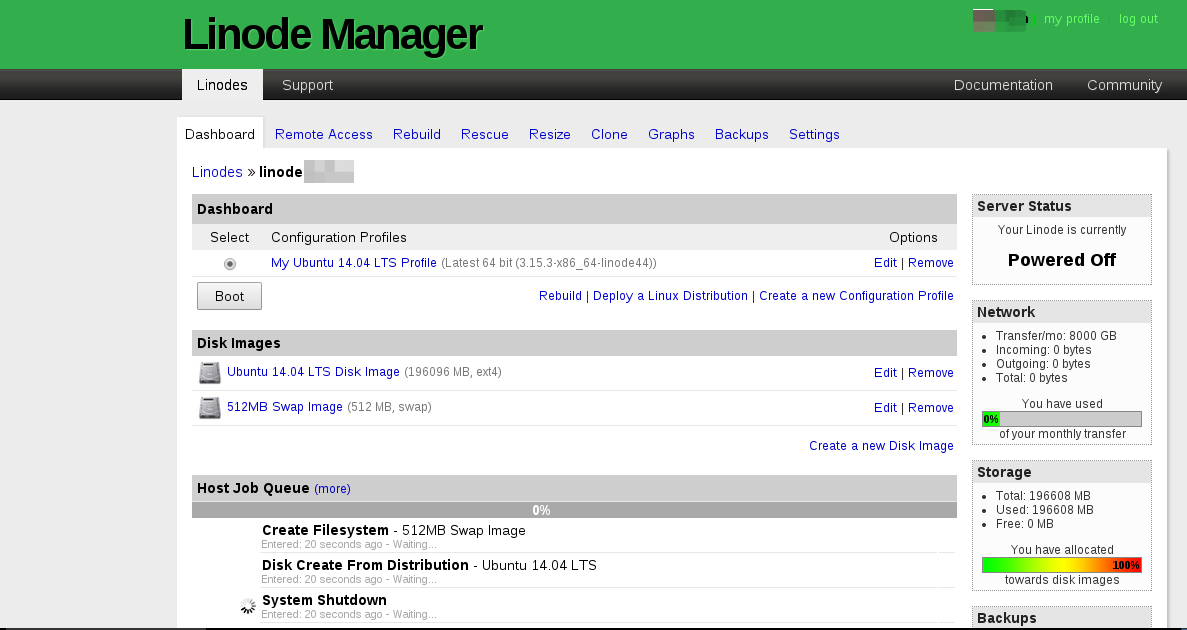Open My Ubuntu 14.04 LTS Profile link
Screen dimensions: 1187x630
pyautogui.click(x=354, y=263)
